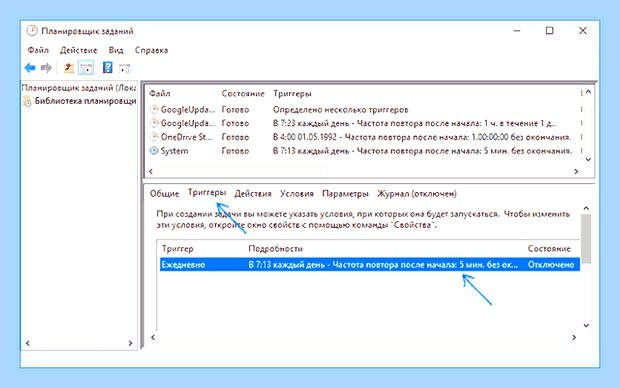Switch to the Триггеры tab

point(207,193)
